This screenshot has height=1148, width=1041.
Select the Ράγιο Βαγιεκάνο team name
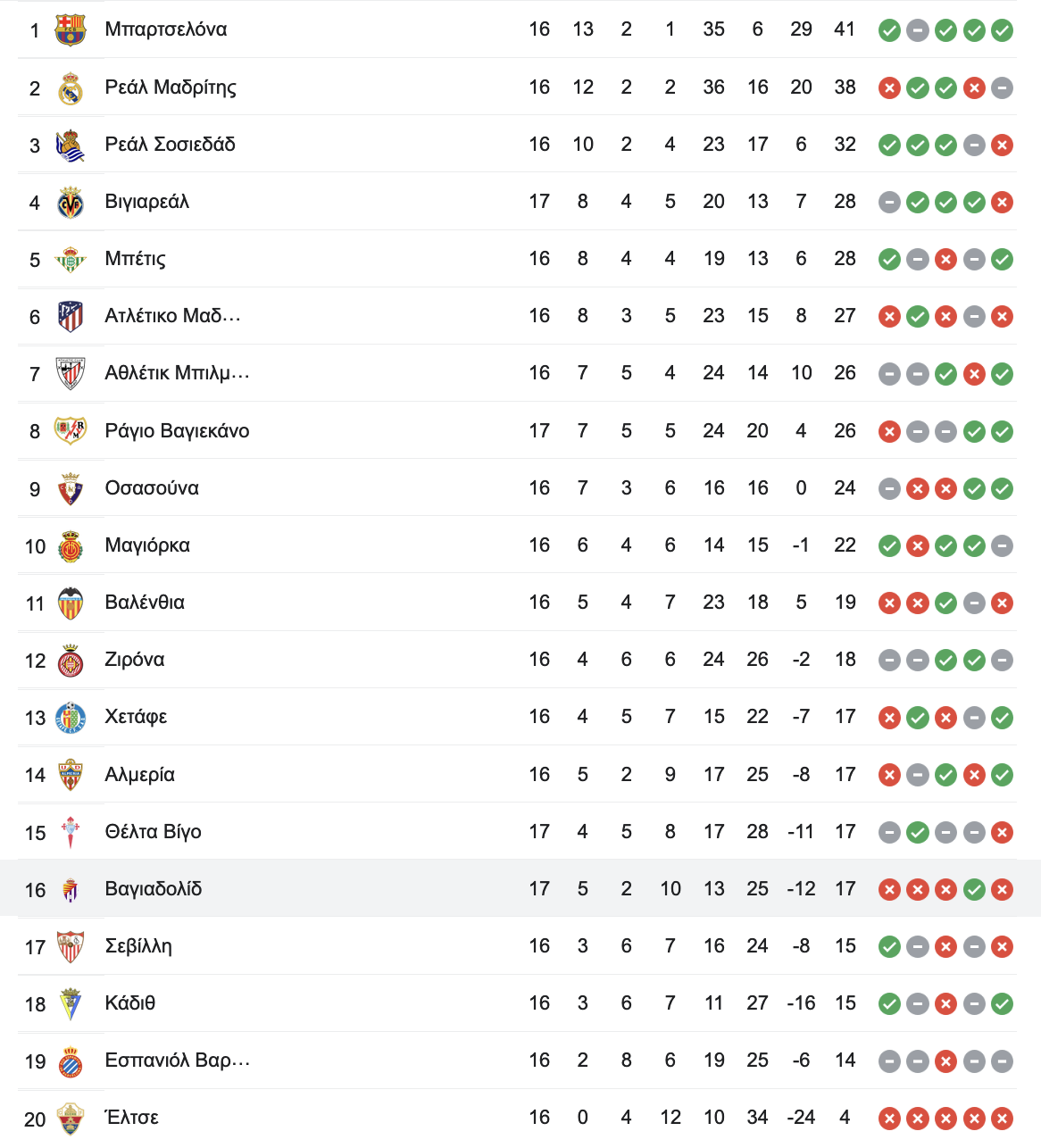click(x=177, y=431)
